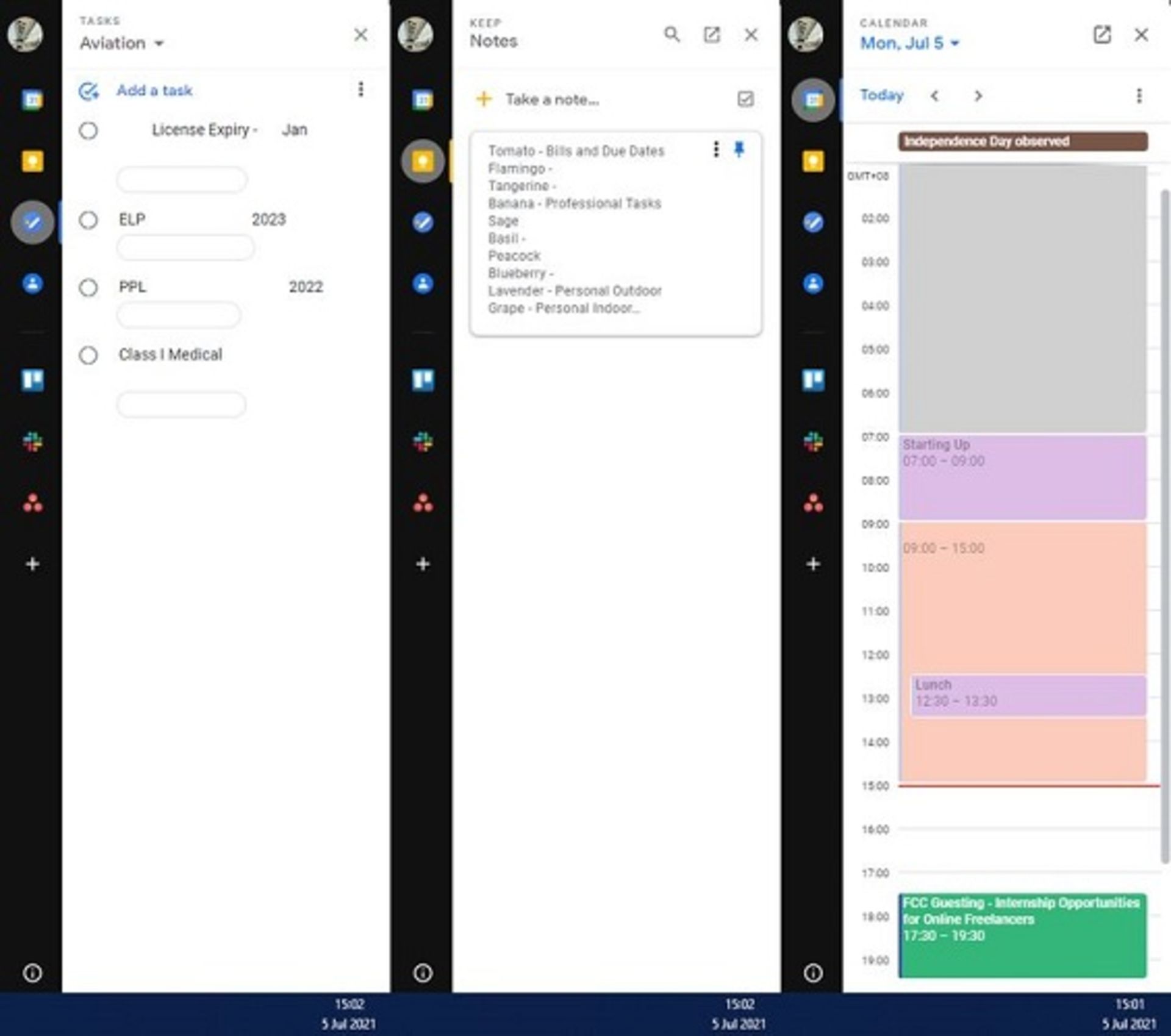1171x1036 pixels.
Task: Mark the ELP task complete
Action: pos(88,220)
